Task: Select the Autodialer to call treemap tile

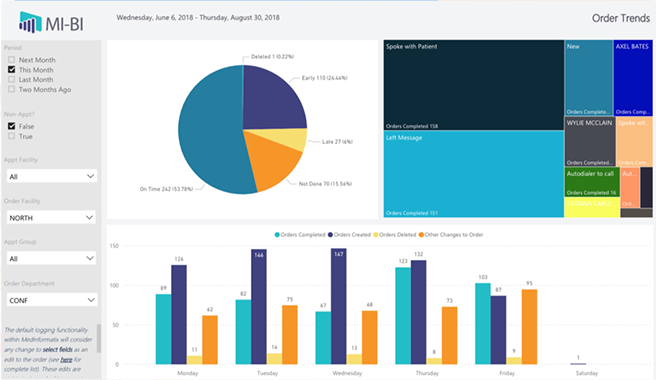Action: [x=592, y=182]
